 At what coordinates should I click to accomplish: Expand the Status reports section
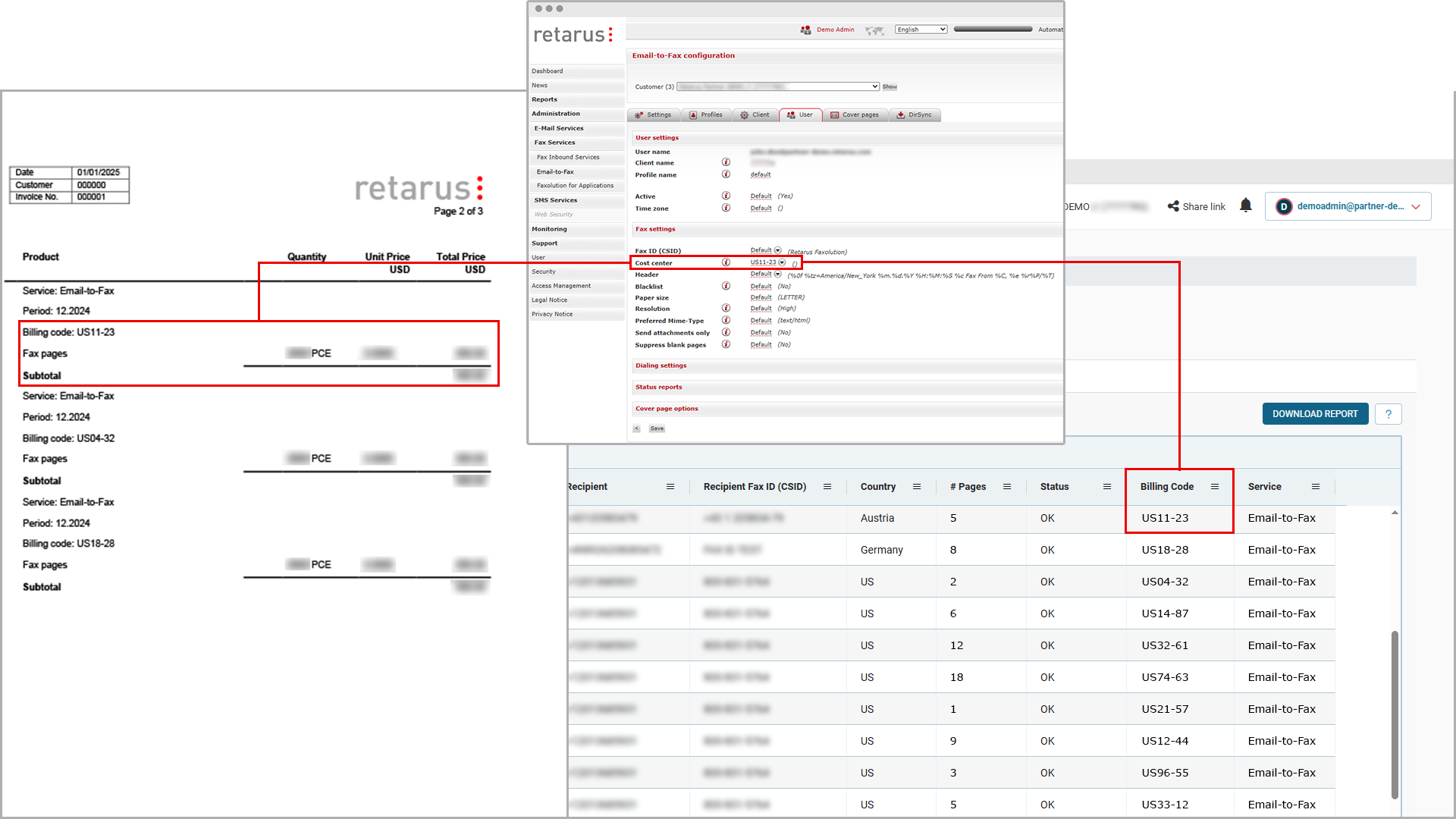tap(658, 388)
